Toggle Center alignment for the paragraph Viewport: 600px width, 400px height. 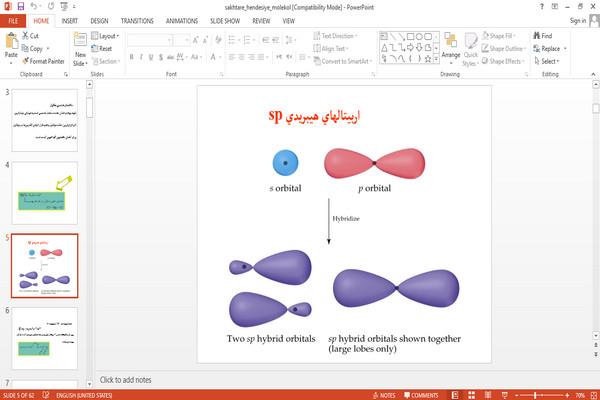pyautogui.click(x=241, y=57)
